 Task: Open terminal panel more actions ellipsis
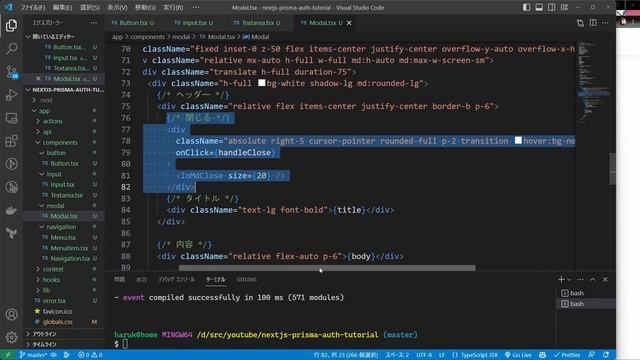pyautogui.click(x=580, y=280)
